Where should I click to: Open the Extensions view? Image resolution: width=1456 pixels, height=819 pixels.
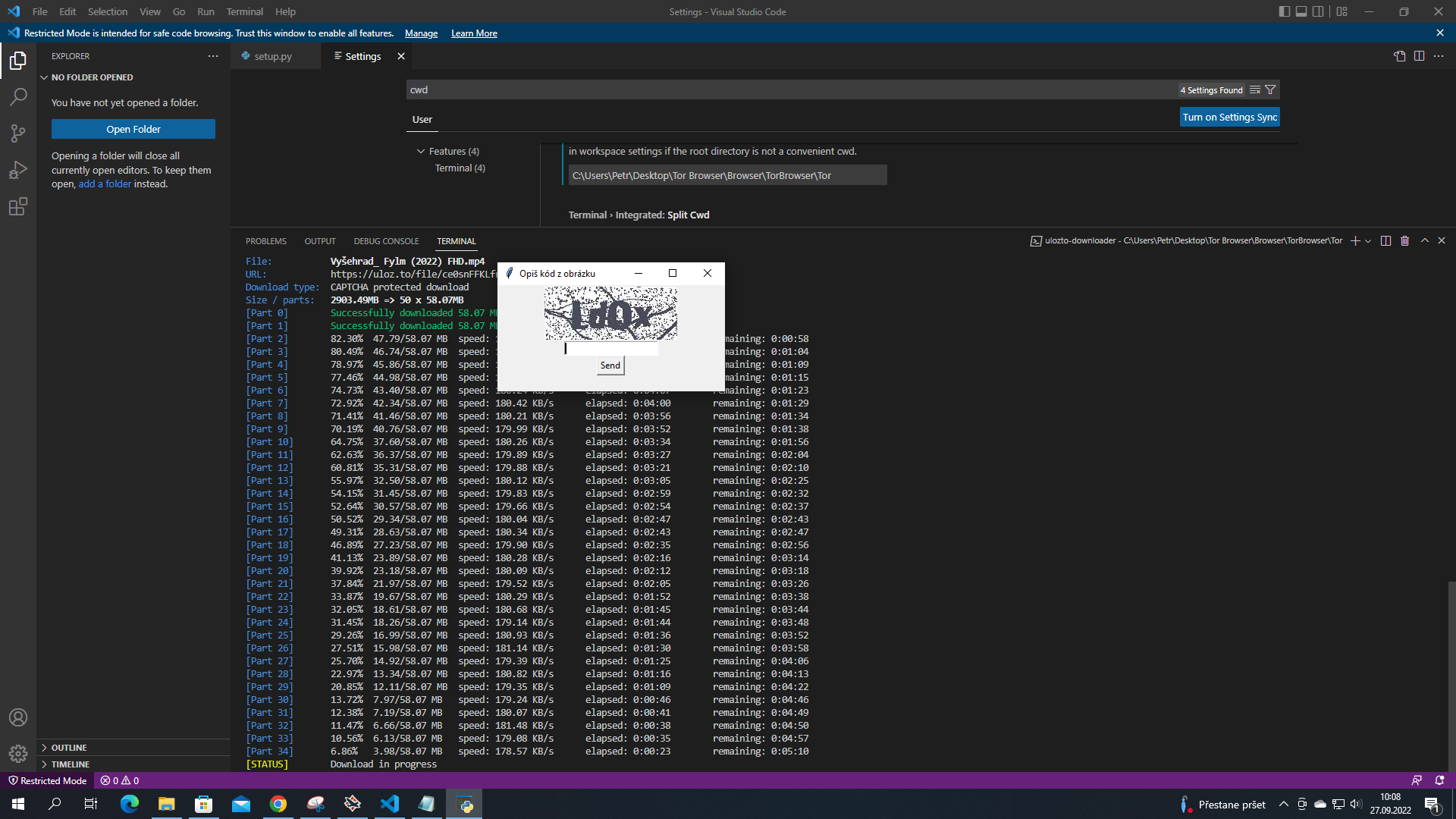[x=18, y=206]
